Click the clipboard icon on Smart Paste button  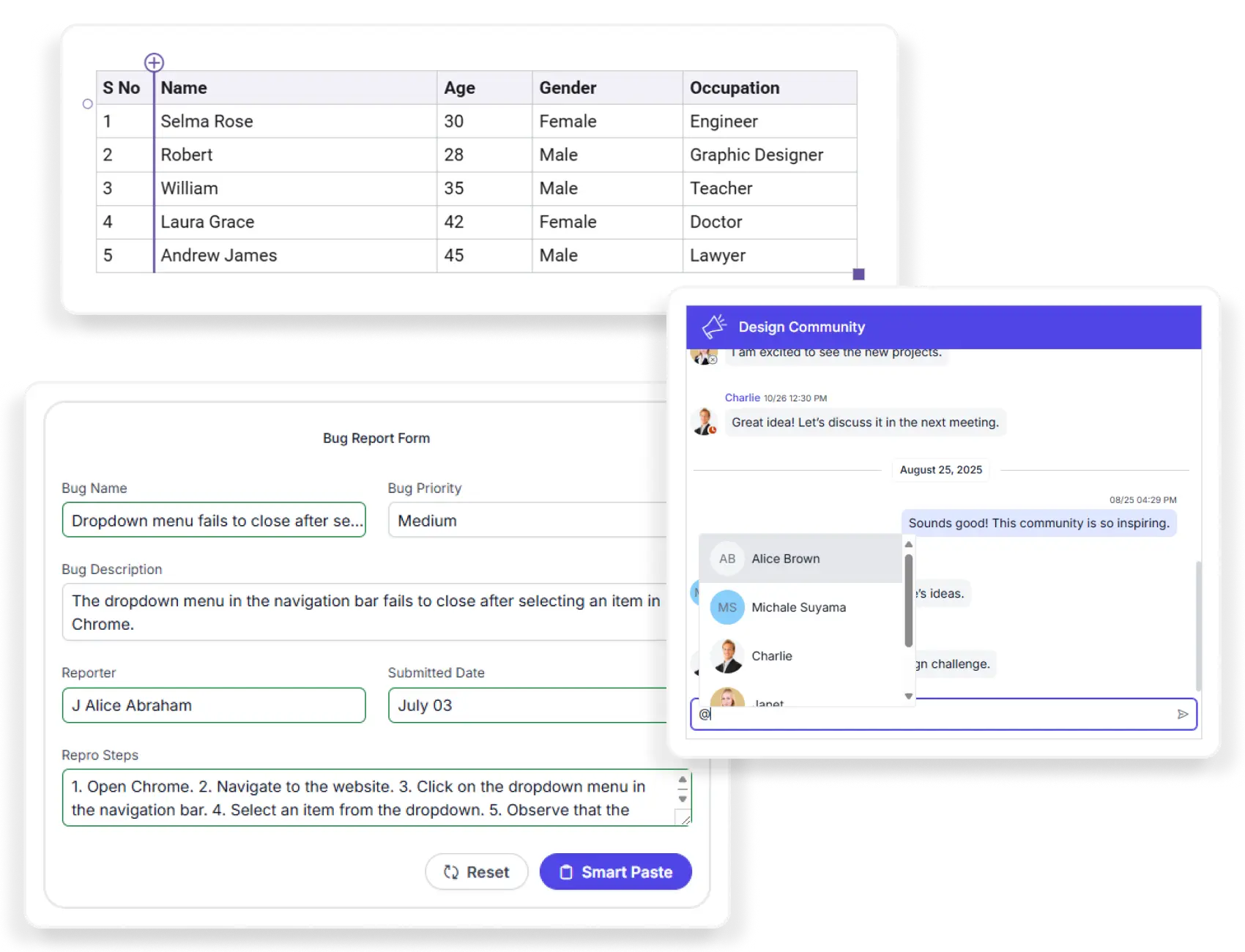click(566, 872)
